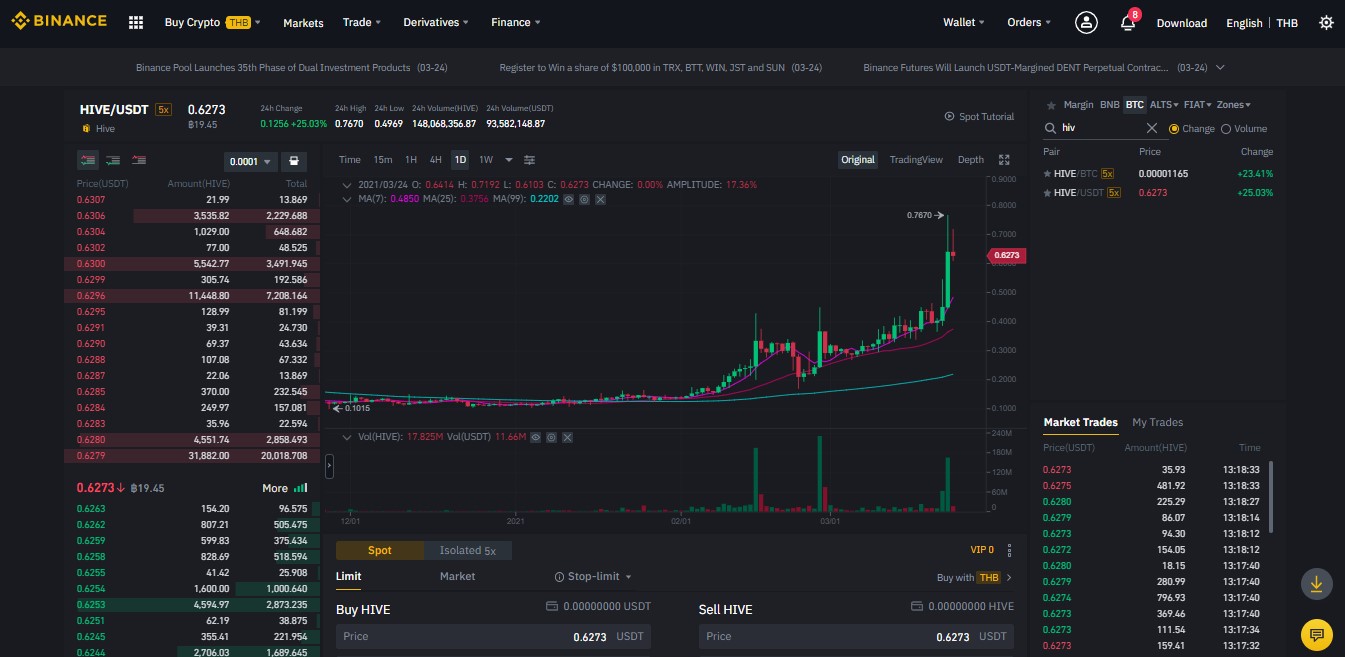Open Volume indicator settings icon
1345x657 pixels.
551,437
